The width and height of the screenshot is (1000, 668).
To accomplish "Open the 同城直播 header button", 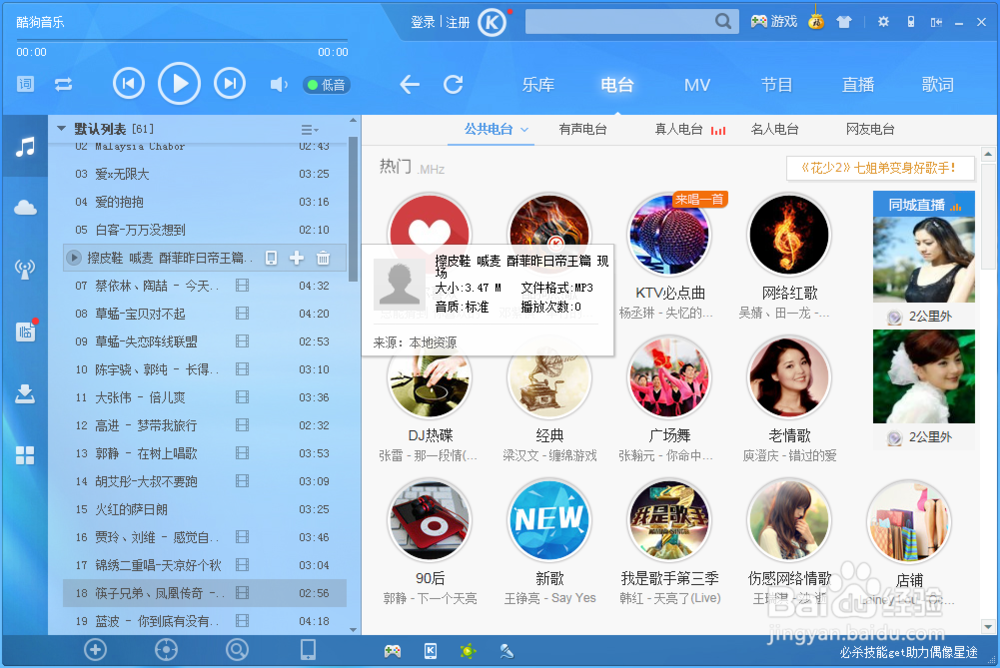I will pyautogui.click(x=924, y=204).
